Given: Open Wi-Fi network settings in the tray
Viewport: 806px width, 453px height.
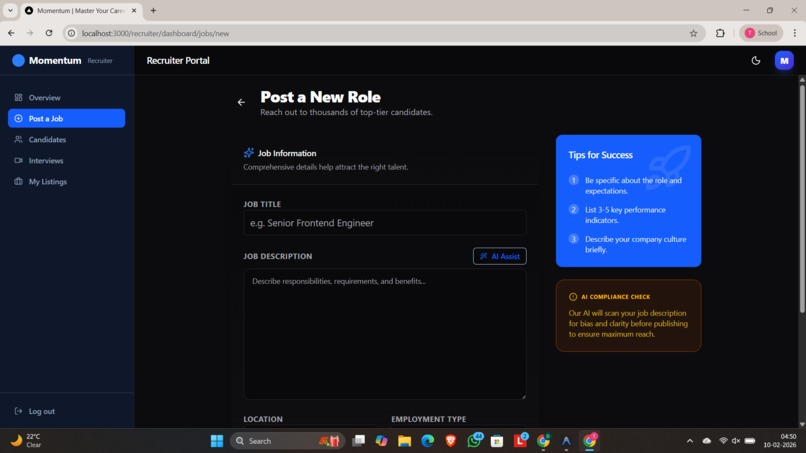Looking at the screenshot, I should [x=723, y=441].
